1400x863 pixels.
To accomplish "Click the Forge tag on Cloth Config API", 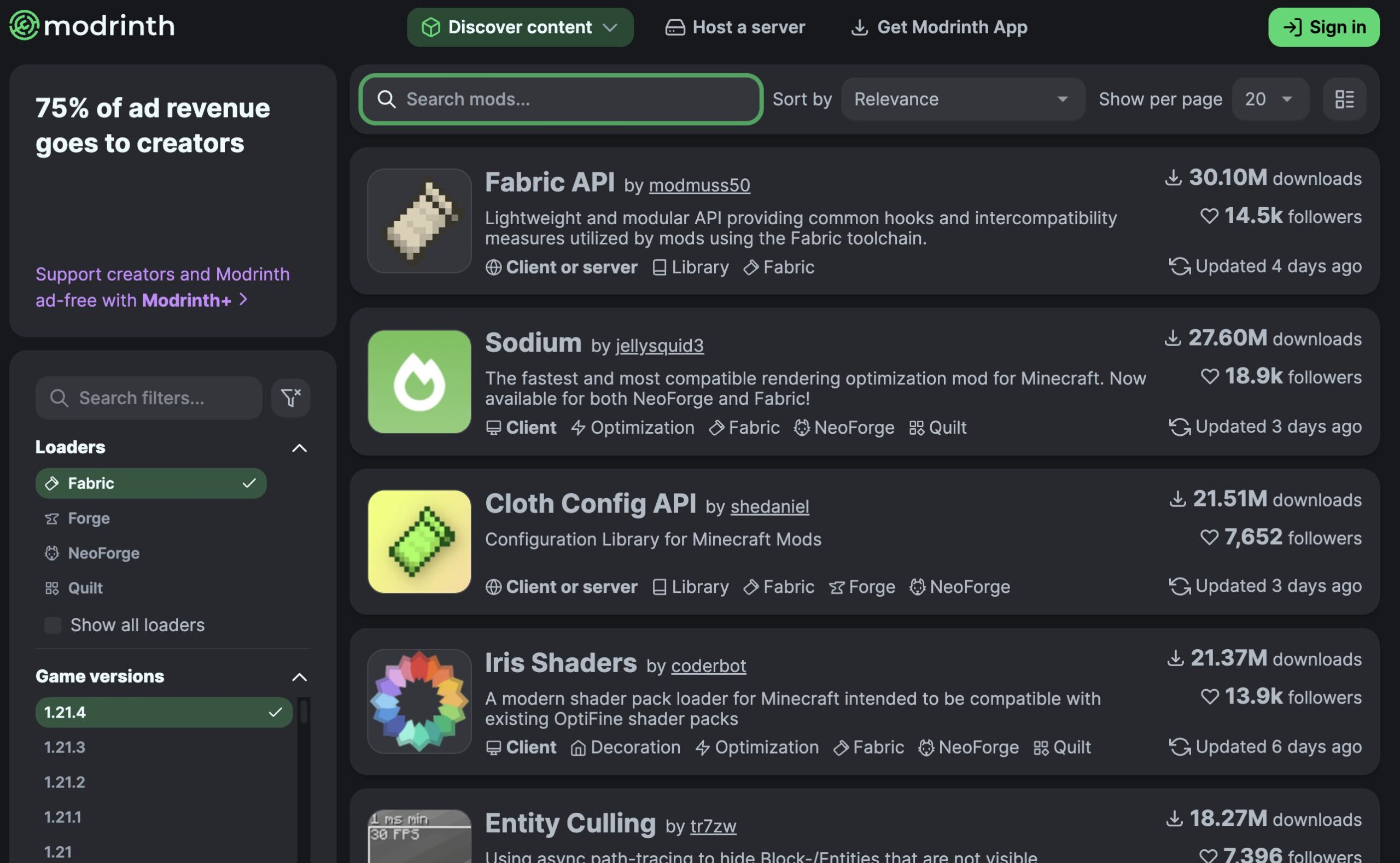I will [862, 587].
